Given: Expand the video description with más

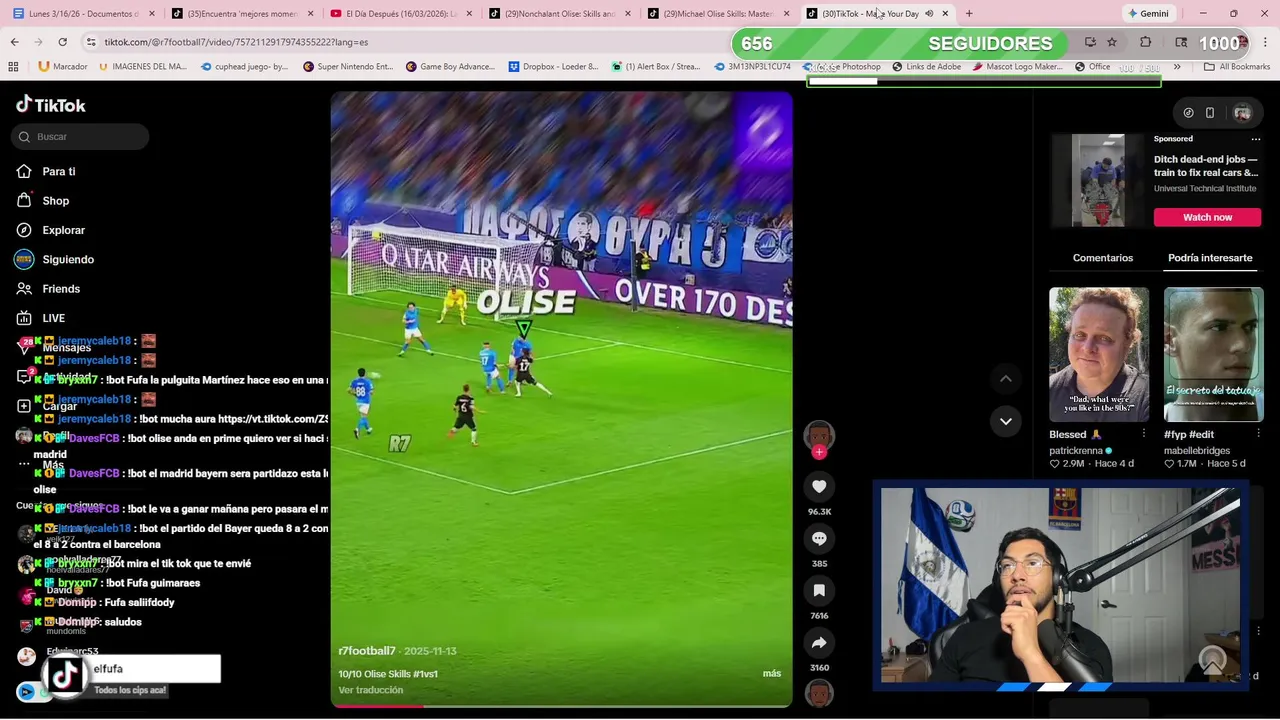Looking at the screenshot, I should (x=772, y=673).
